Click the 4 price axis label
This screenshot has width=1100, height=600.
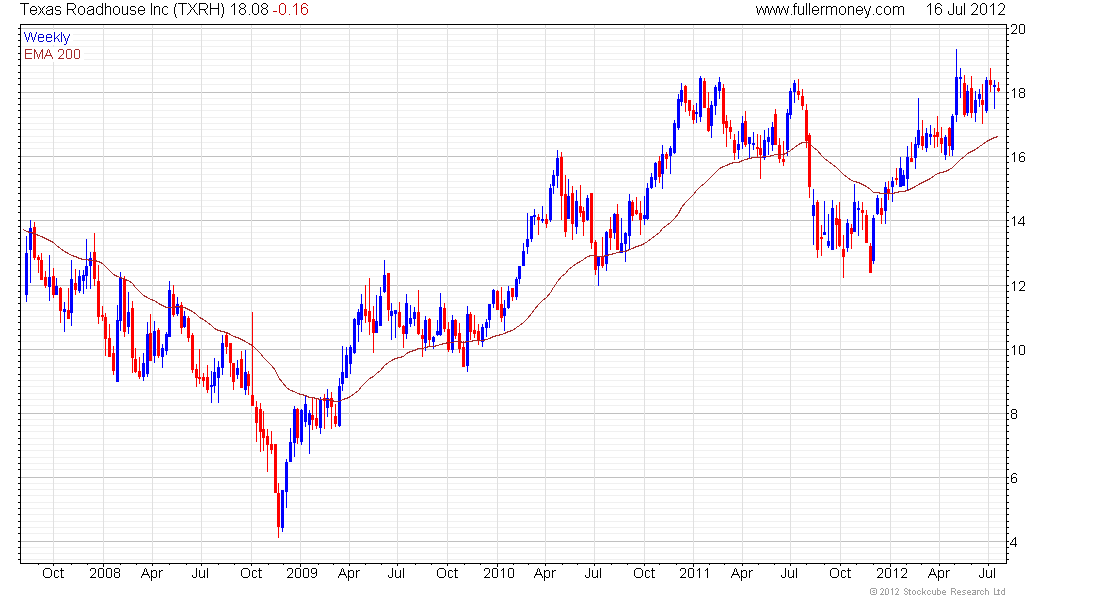1014,542
